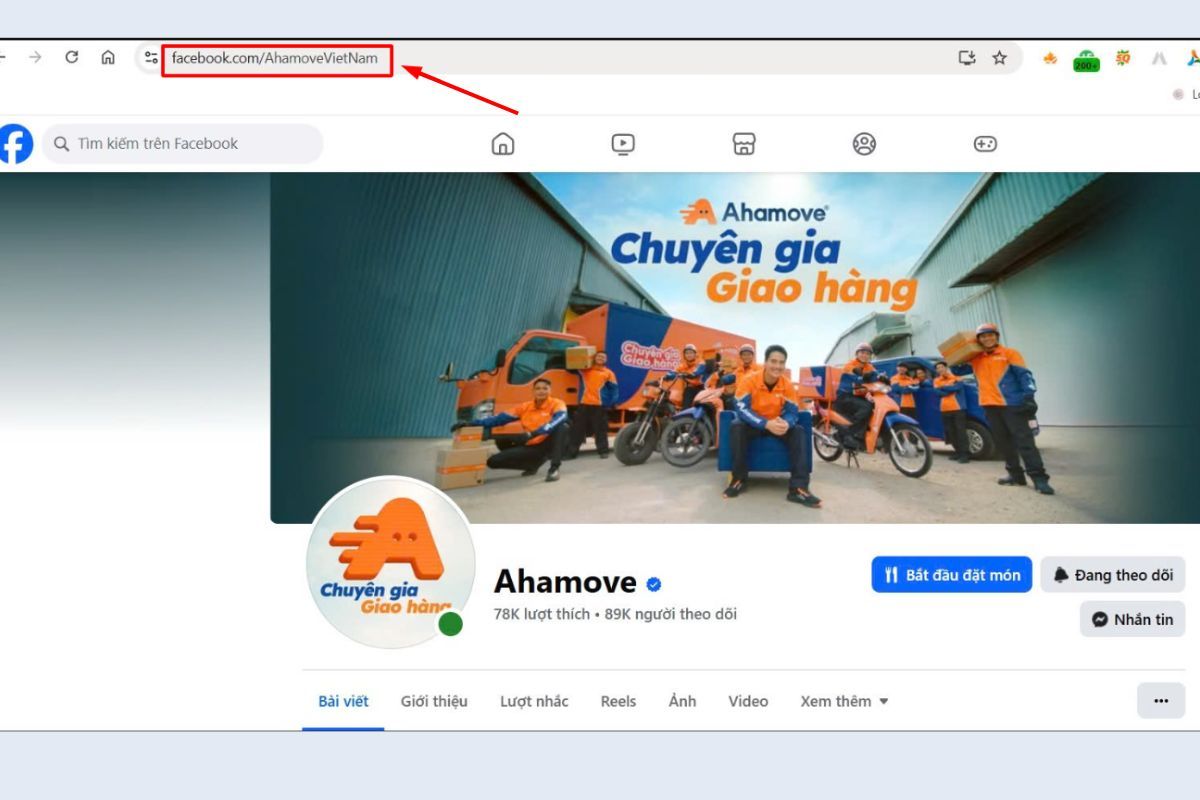
Task: Open the 'Ảnh' photos tab
Action: pos(682,701)
